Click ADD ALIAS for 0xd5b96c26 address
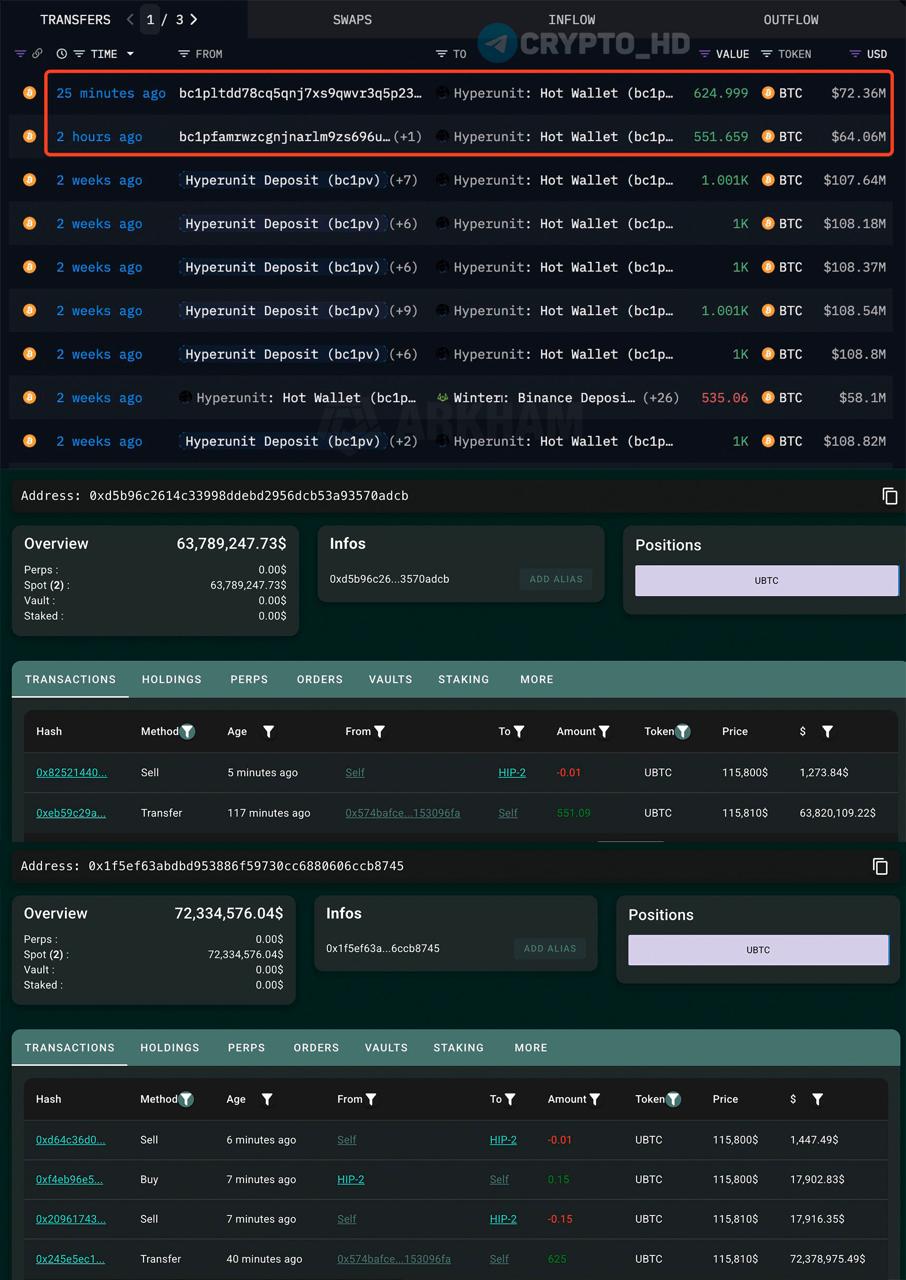 556,579
